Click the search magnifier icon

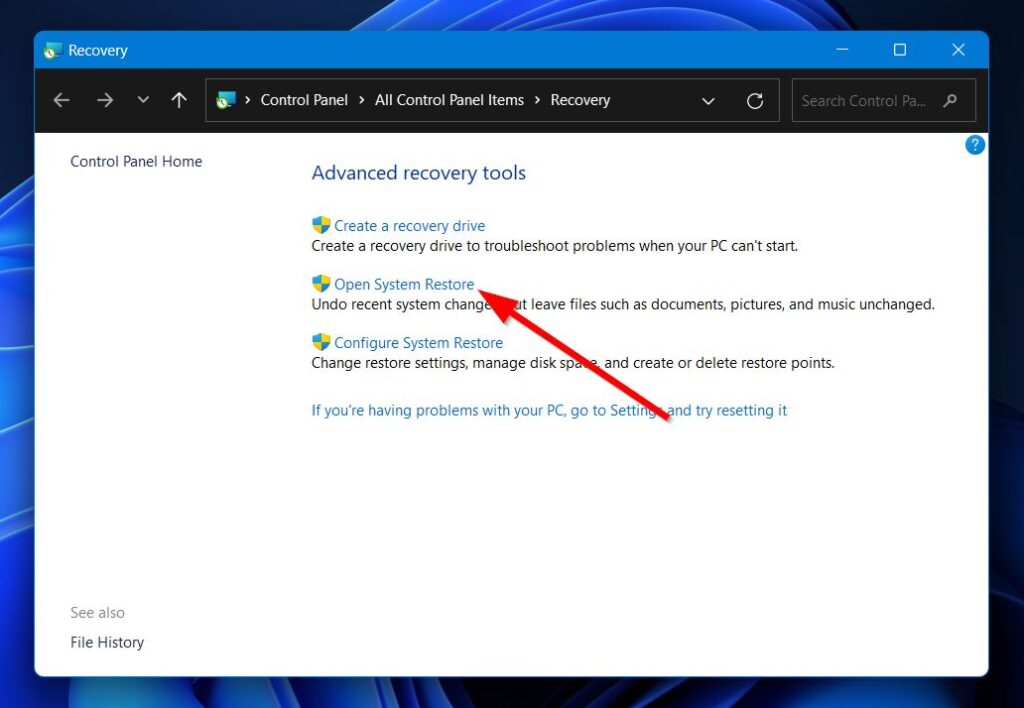point(950,101)
